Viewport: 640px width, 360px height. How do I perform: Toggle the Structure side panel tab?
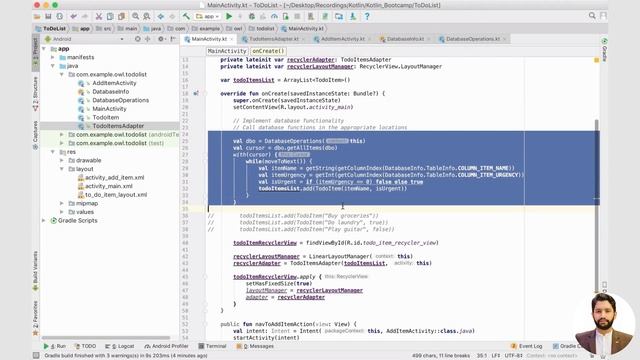(36, 93)
